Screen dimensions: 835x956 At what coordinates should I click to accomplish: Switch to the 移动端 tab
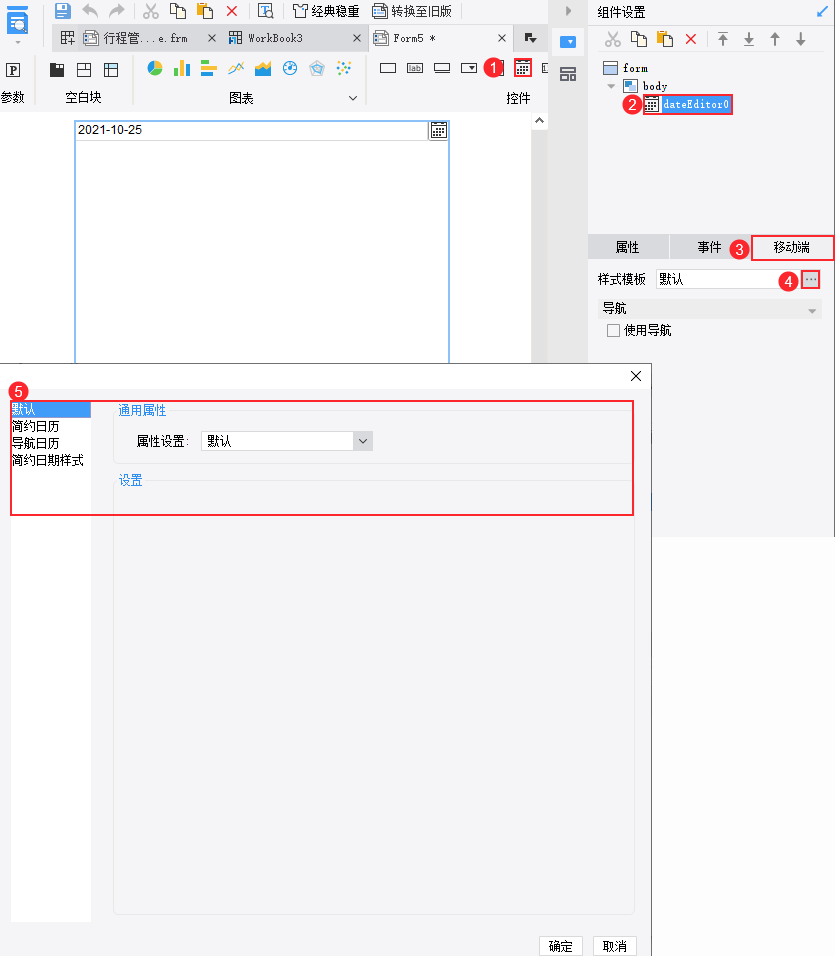(792, 248)
